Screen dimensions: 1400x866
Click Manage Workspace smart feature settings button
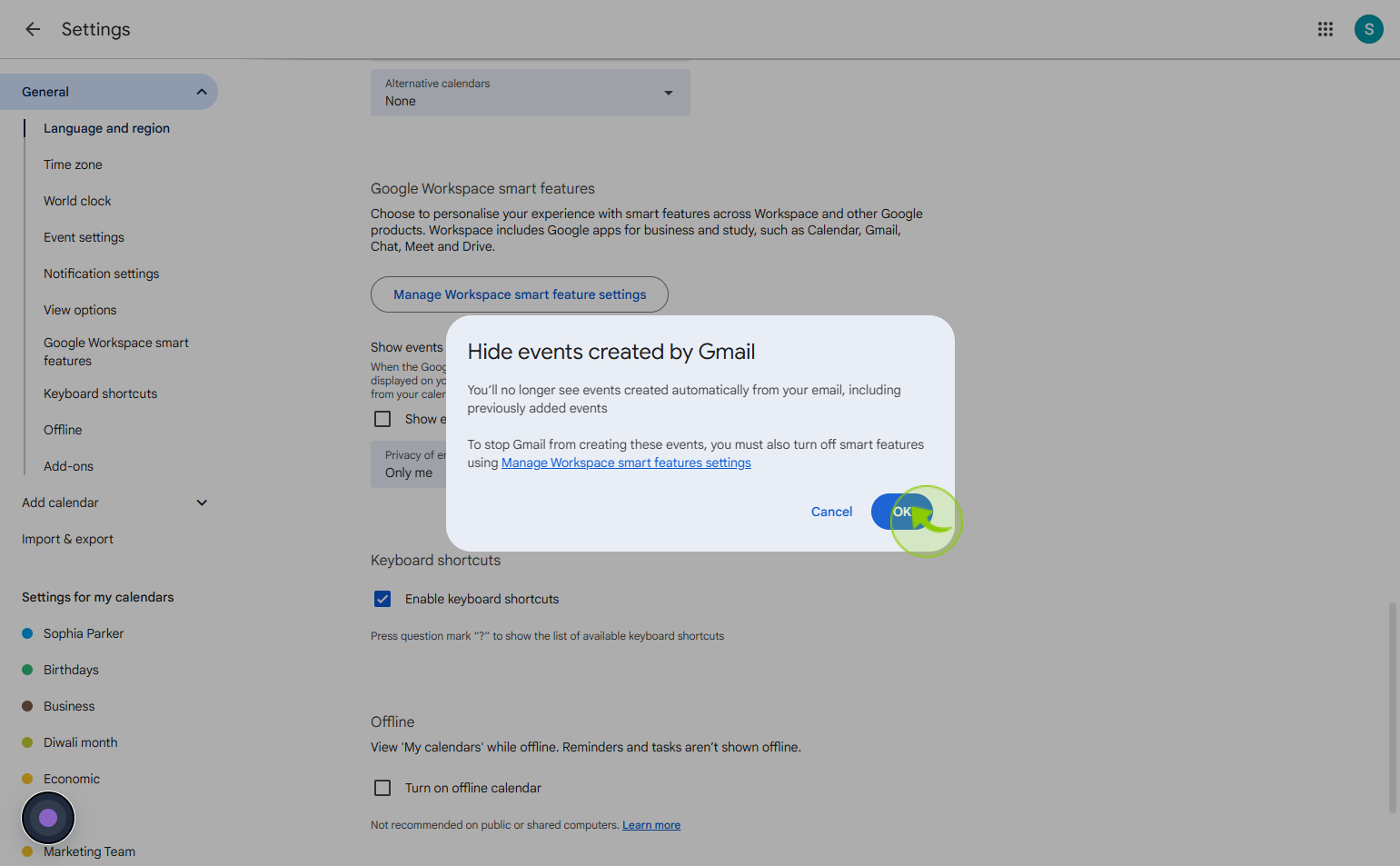(520, 294)
